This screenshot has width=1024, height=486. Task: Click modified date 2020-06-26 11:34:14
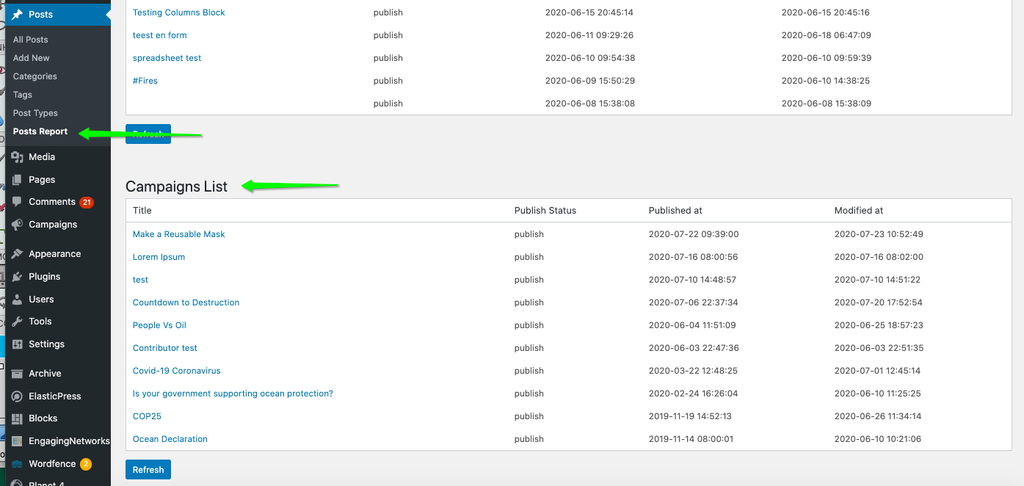point(878,416)
